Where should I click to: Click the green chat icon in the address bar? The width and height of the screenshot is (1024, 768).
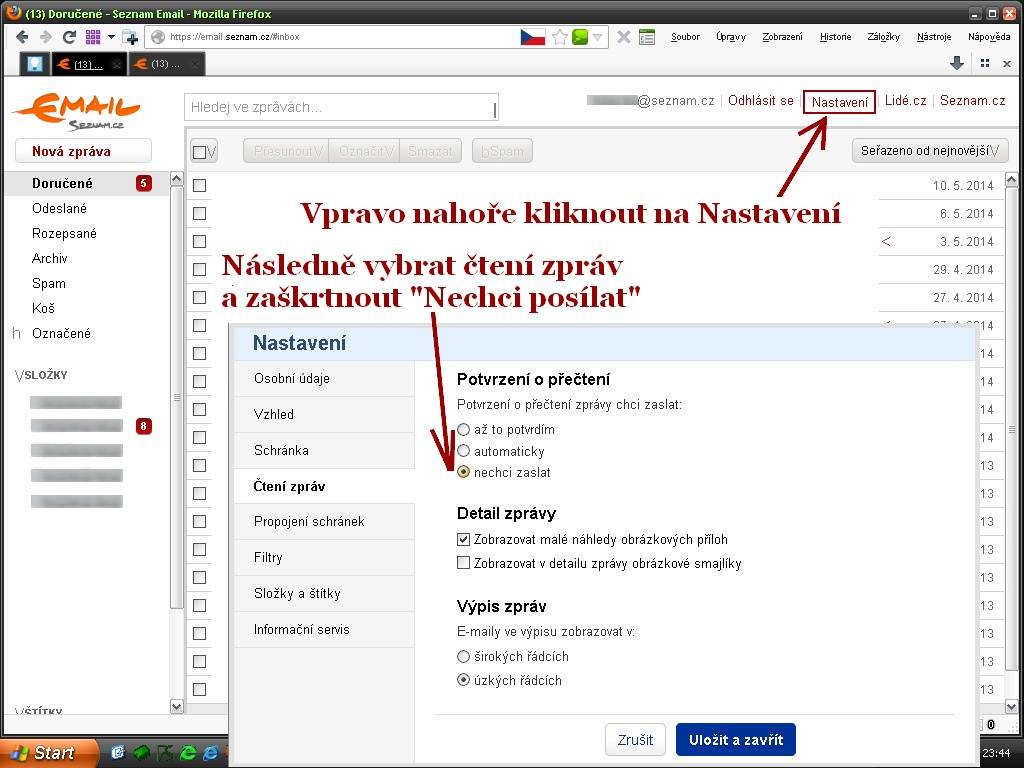(x=579, y=37)
